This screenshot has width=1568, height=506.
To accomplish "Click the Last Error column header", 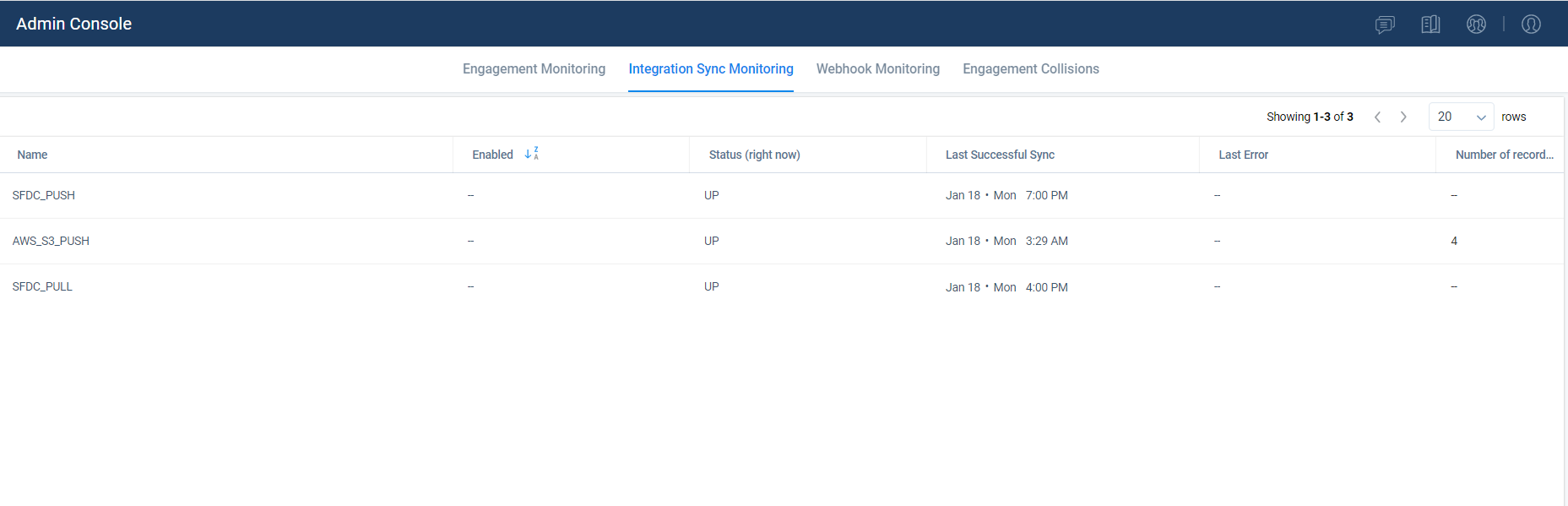I will pyautogui.click(x=1243, y=155).
